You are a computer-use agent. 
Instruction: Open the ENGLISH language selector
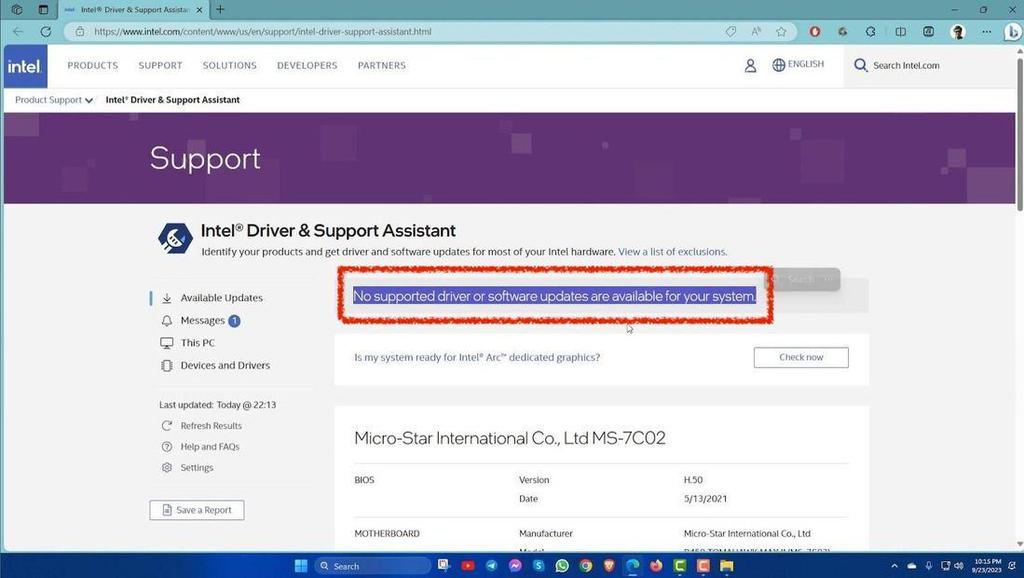coord(798,64)
